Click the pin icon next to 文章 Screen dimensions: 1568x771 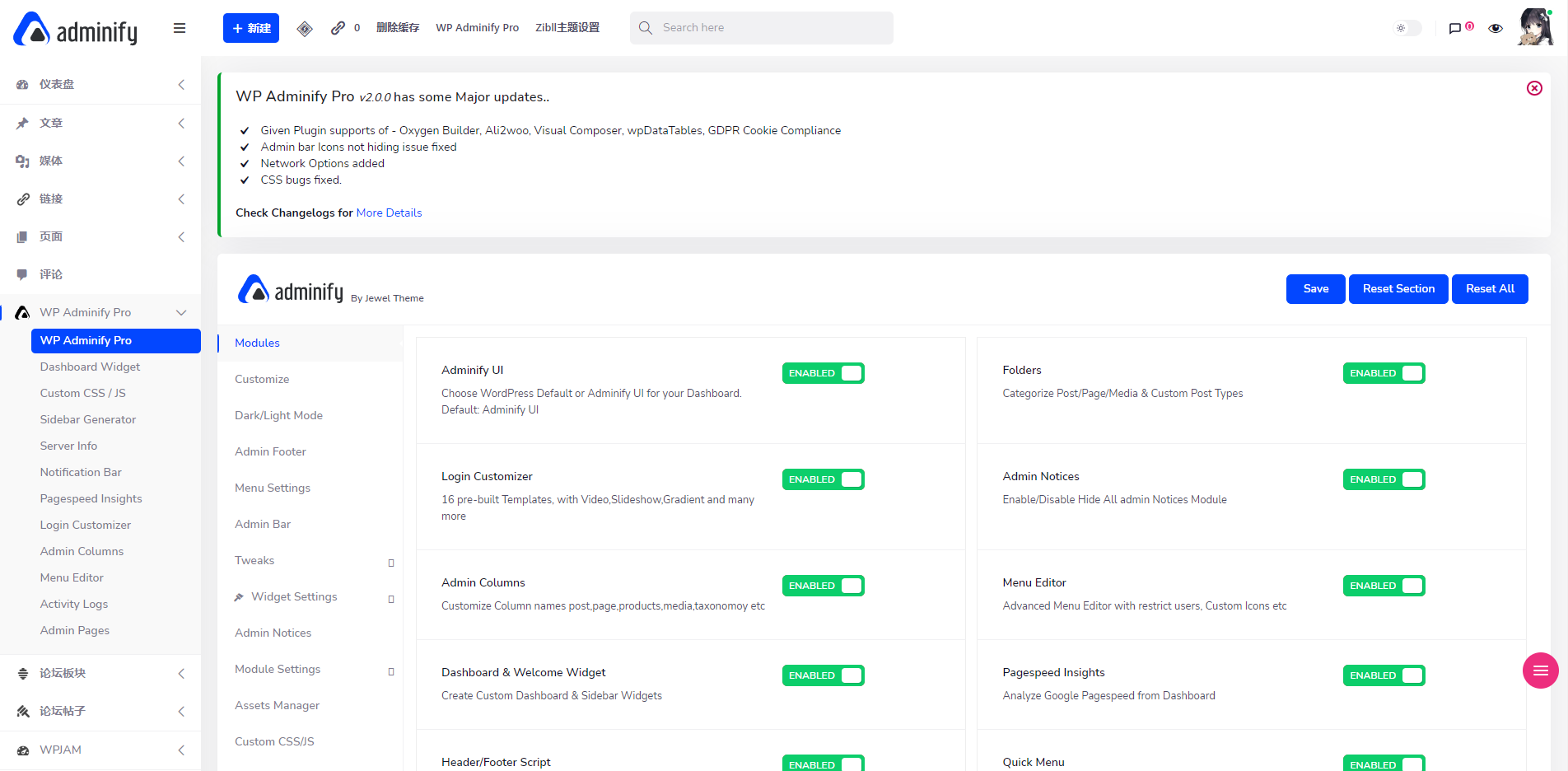(x=23, y=123)
